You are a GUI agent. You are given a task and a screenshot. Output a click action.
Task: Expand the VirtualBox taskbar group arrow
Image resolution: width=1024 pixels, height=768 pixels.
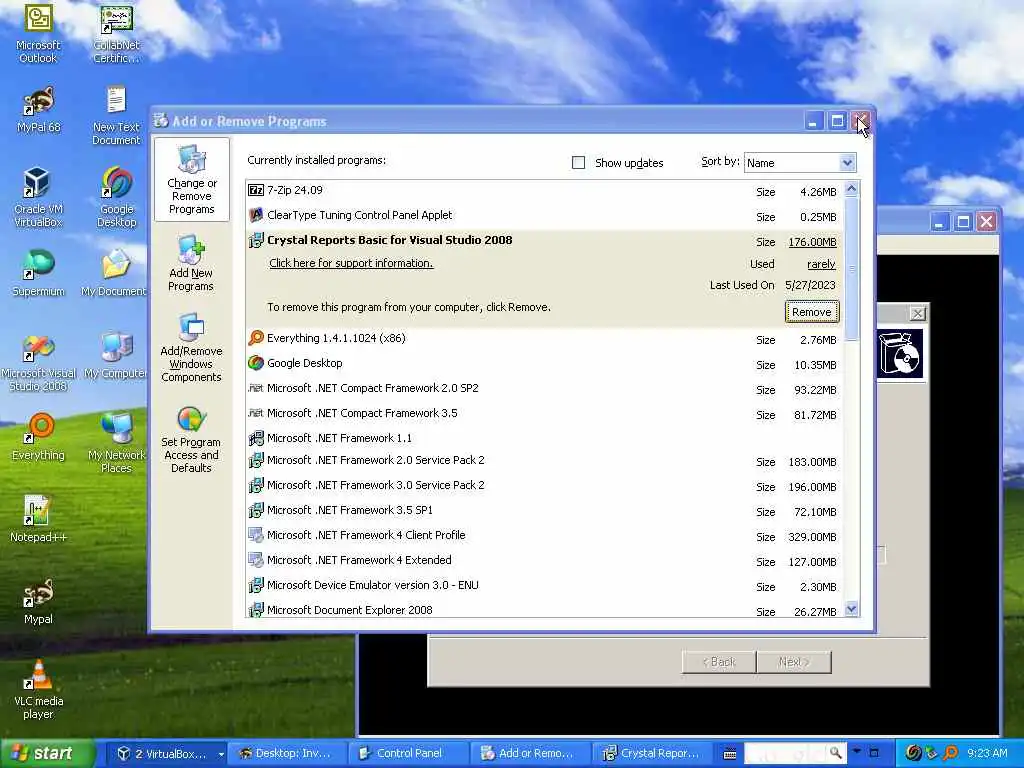pyautogui.click(x=221, y=754)
